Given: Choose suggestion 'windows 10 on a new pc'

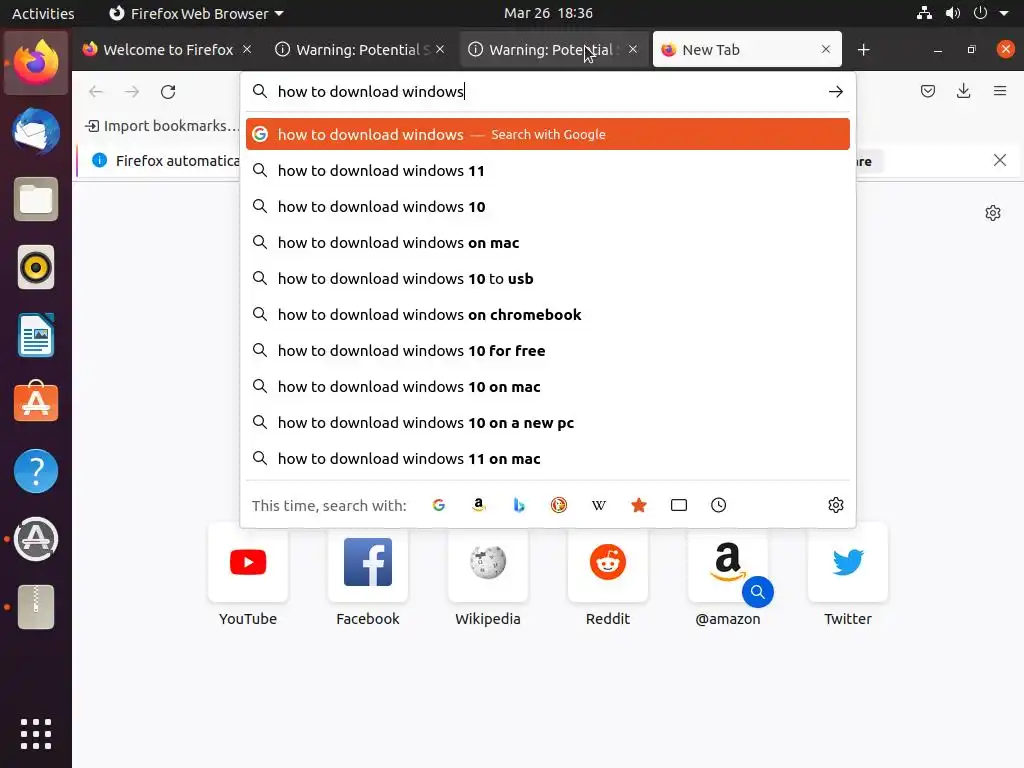Looking at the screenshot, I should click(548, 422).
